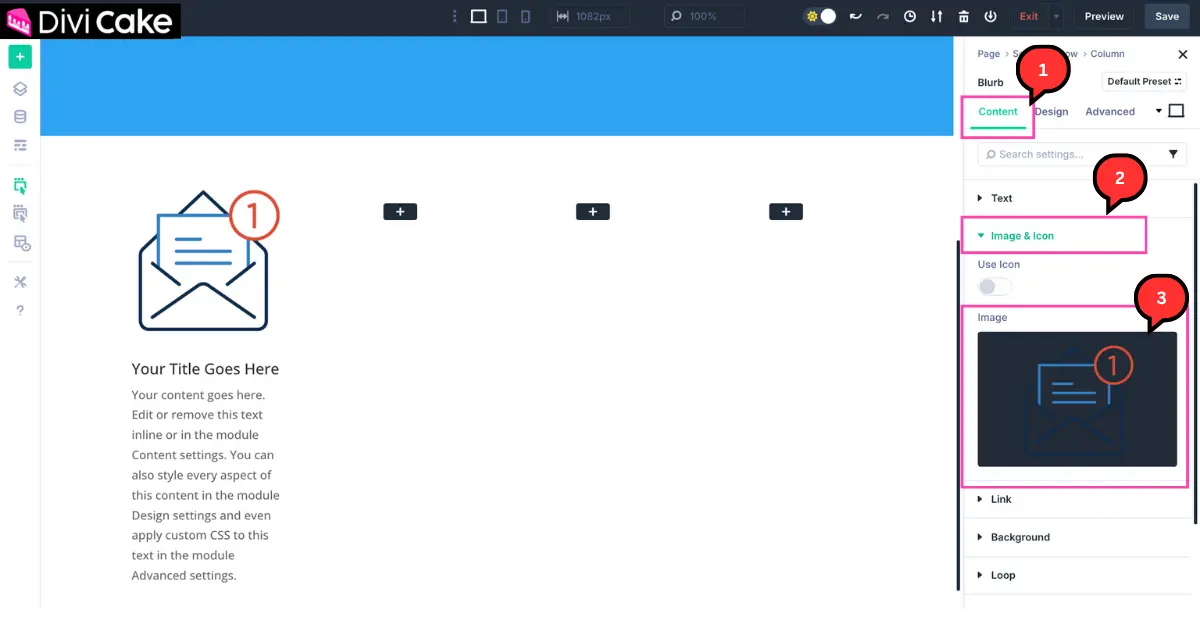
Task: Click the Save button
Action: 1167,16
